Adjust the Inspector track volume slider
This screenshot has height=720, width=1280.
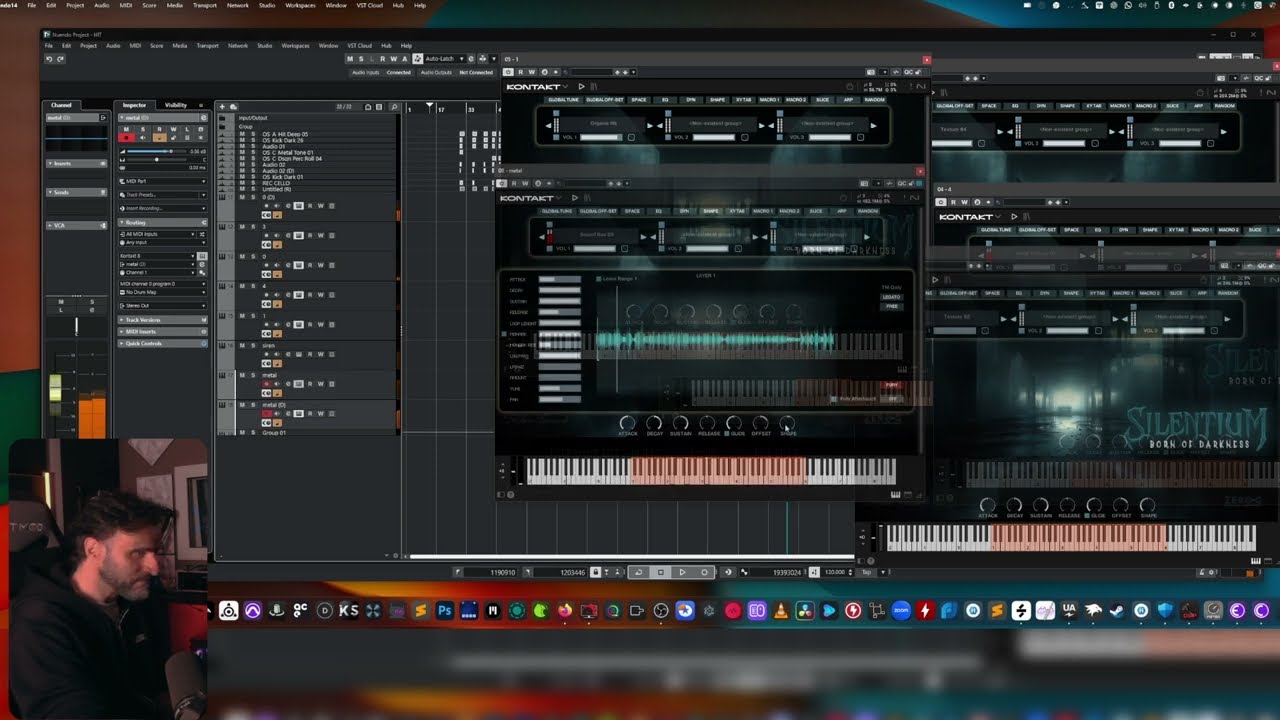tap(157, 151)
